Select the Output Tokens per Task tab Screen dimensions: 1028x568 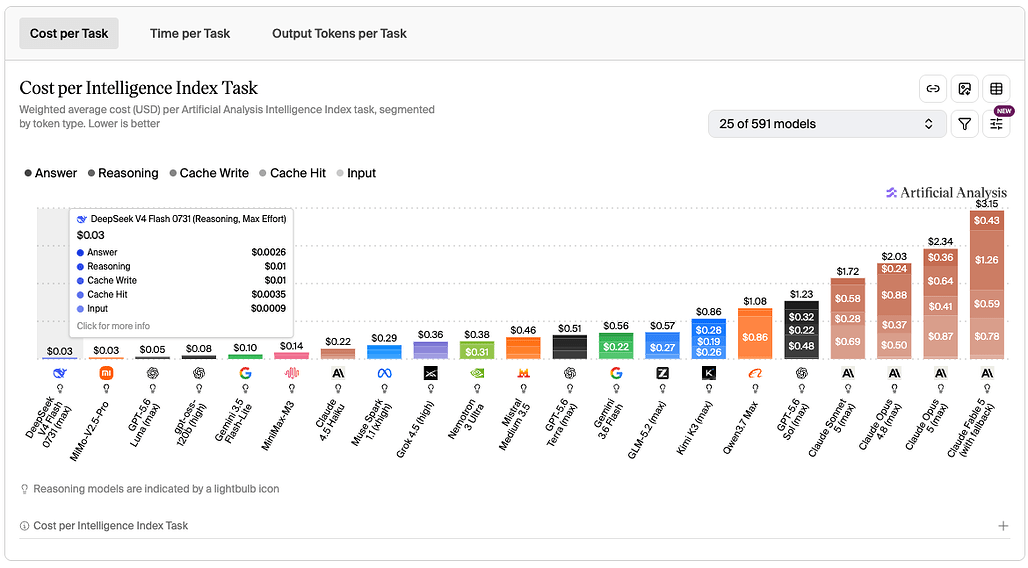tap(339, 33)
